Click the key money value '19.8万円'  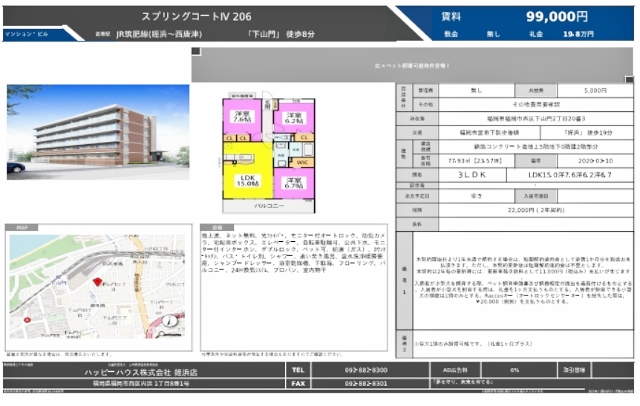point(578,34)
